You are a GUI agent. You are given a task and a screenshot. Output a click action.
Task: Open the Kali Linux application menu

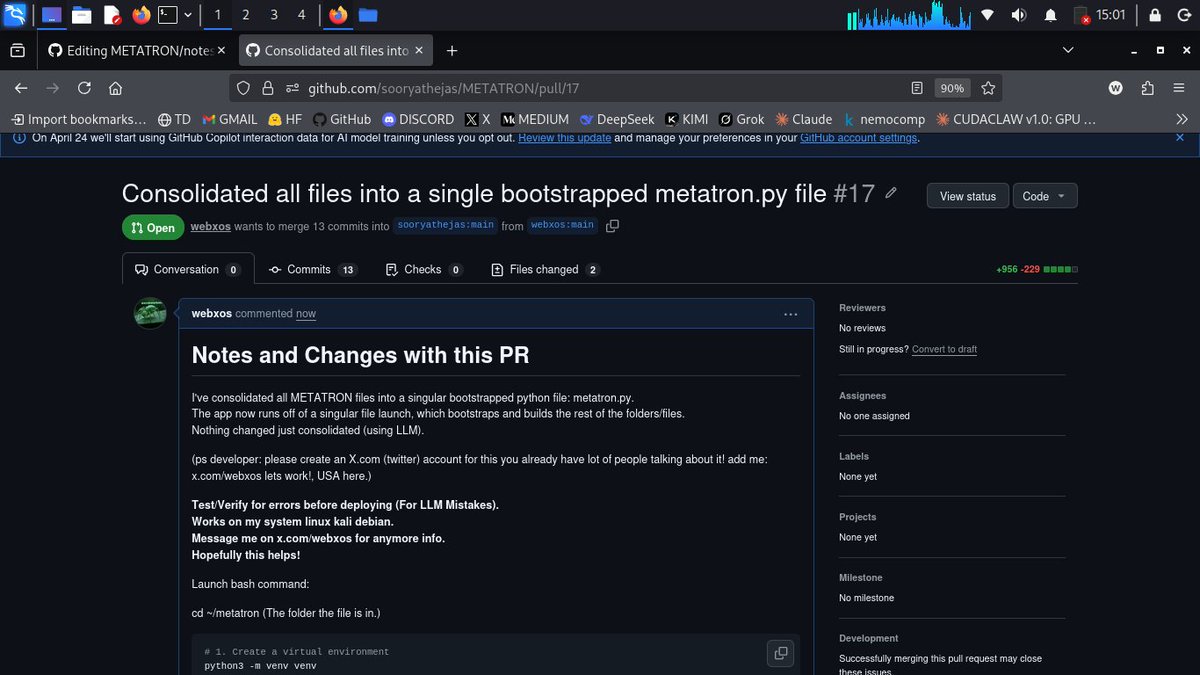tap(15, 15)
